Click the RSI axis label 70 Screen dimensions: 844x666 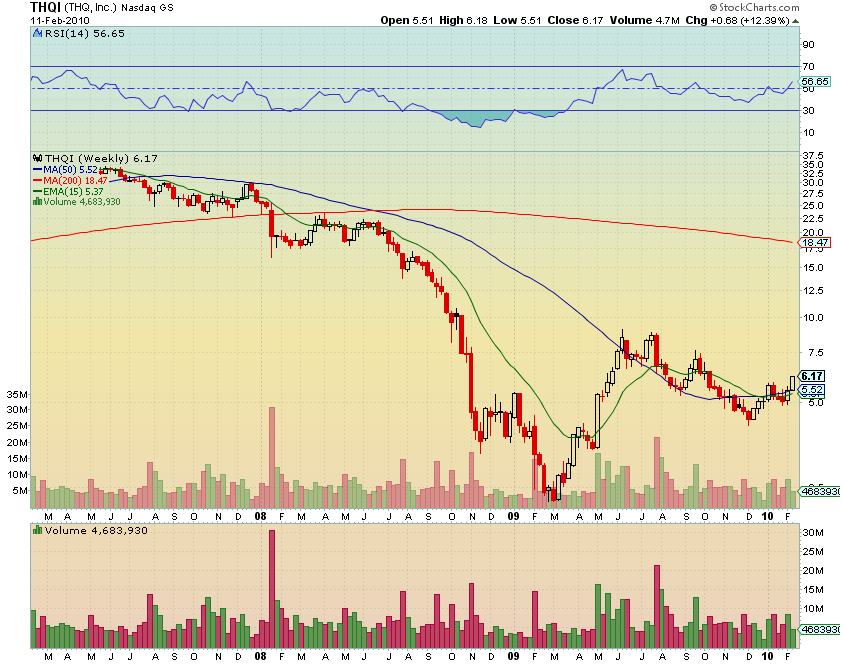(x=808, y=67)
